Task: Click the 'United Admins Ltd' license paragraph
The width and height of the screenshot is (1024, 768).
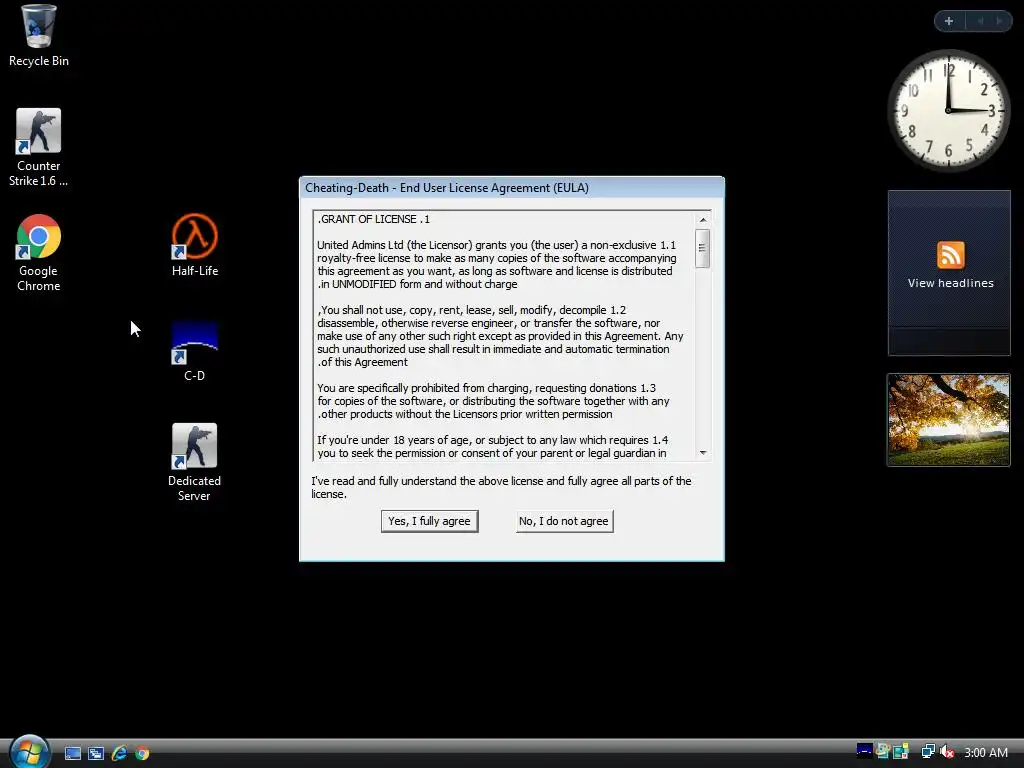Action: click(496, 264)
